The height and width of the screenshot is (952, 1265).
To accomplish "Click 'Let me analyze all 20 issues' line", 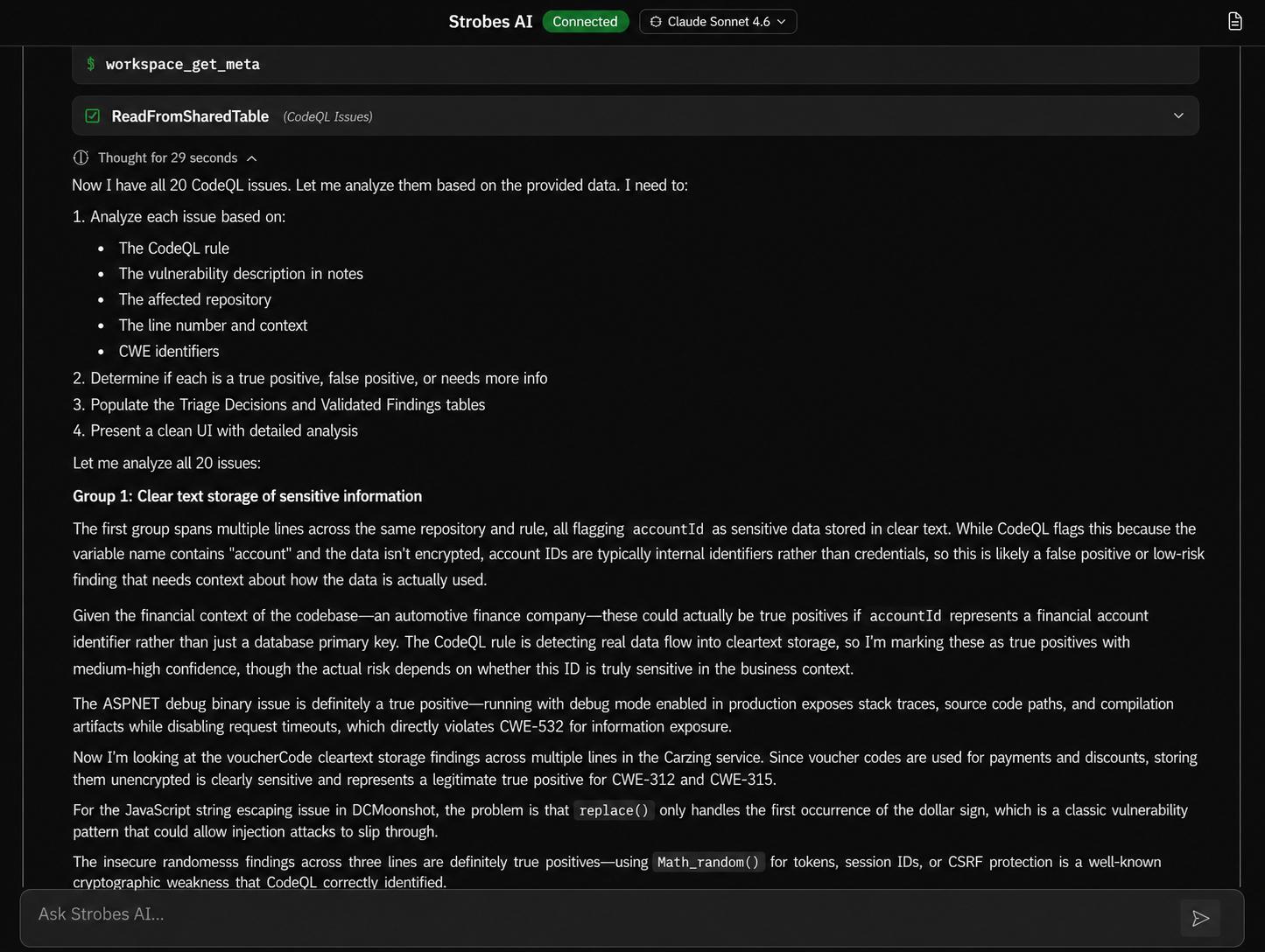I will (166, 463).
